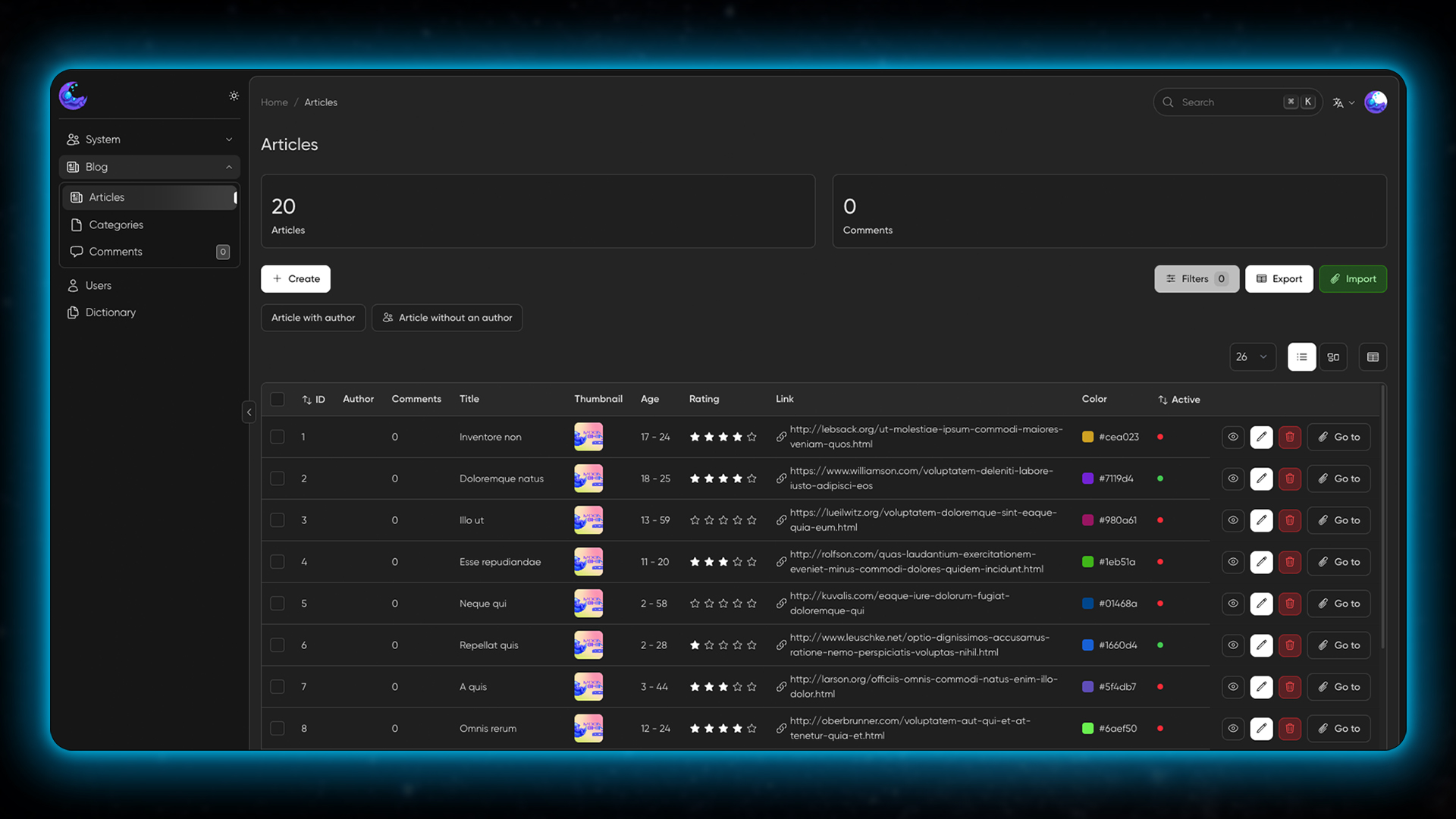The width and height of the screenshot is (1456, 819).
Task: Click the #1eb51a green color swatch
Action: pos(1087,562)
